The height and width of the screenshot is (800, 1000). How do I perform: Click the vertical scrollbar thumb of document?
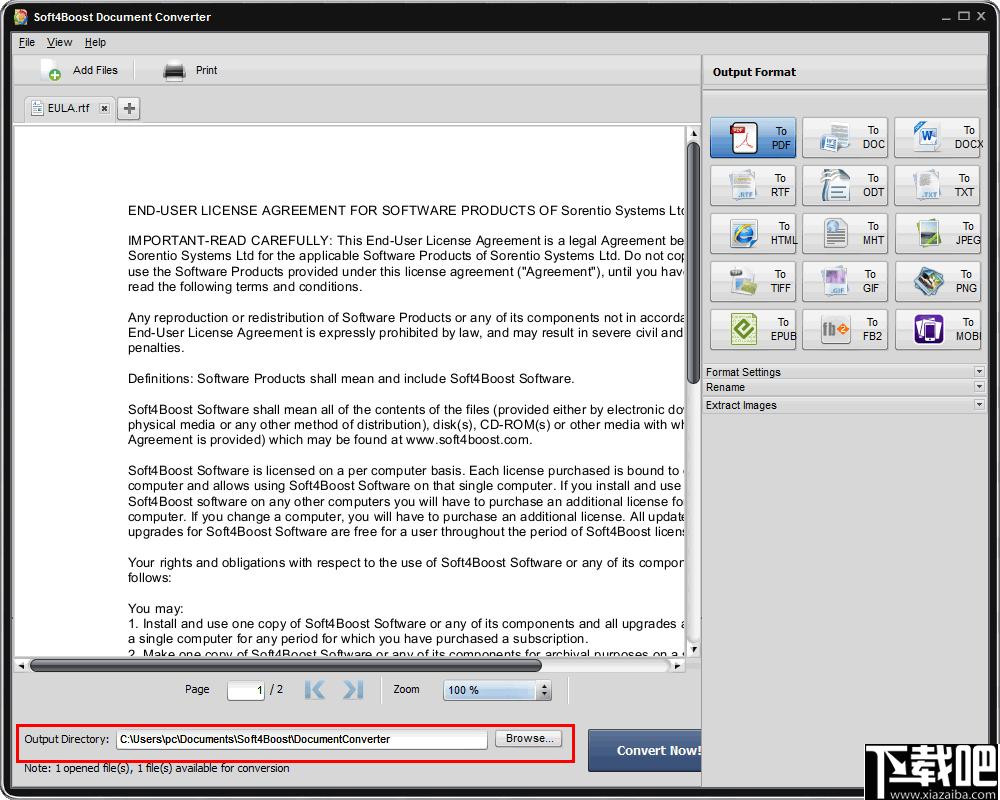coord(693,263)
